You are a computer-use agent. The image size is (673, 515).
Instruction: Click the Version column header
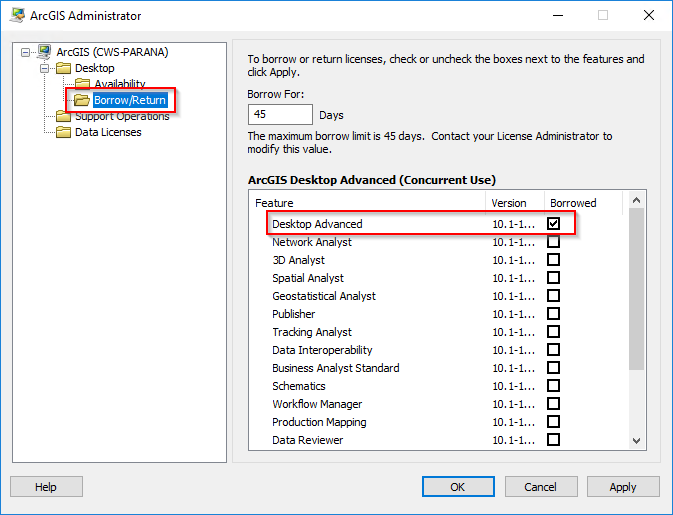(515, 203)
